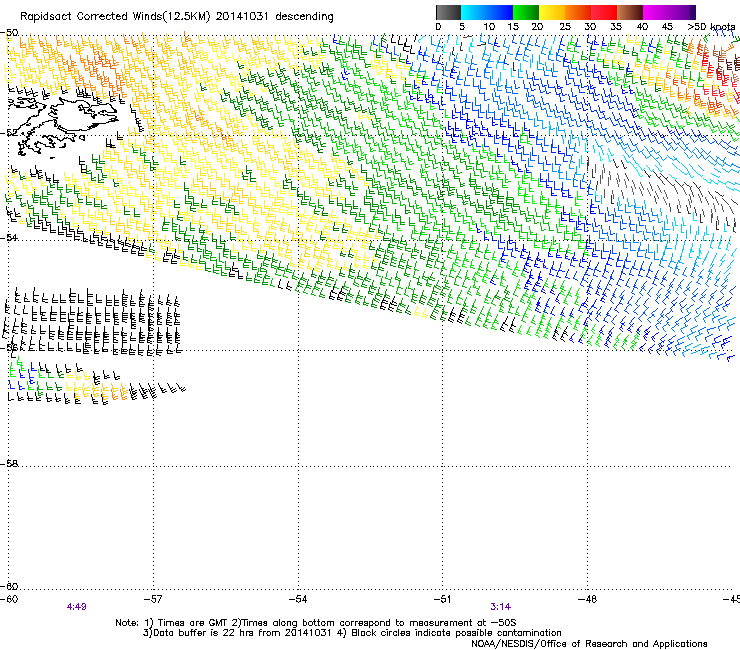Click the word 'descending' in the title
Screen dimensions: 740x650
[x=304, y=17]
